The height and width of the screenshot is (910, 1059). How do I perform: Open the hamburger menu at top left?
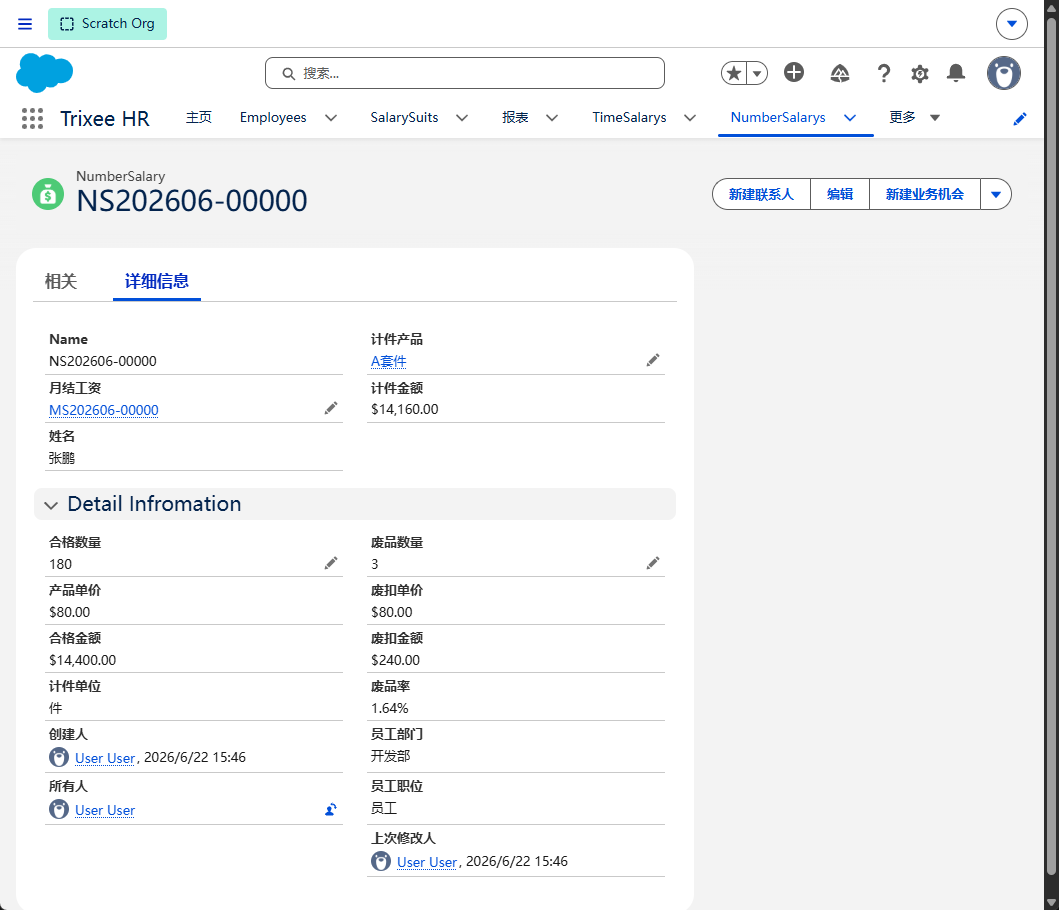pos(25,24)
